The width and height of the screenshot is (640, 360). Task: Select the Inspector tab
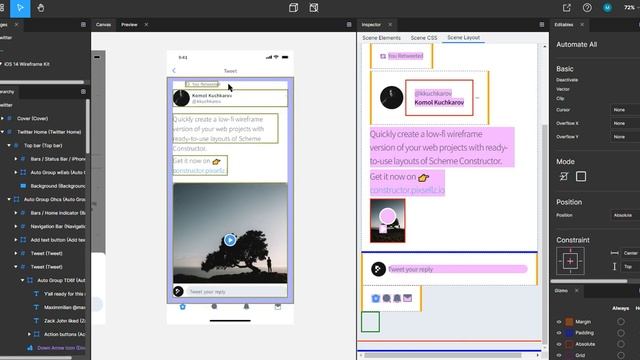click(x=371, y=24)
